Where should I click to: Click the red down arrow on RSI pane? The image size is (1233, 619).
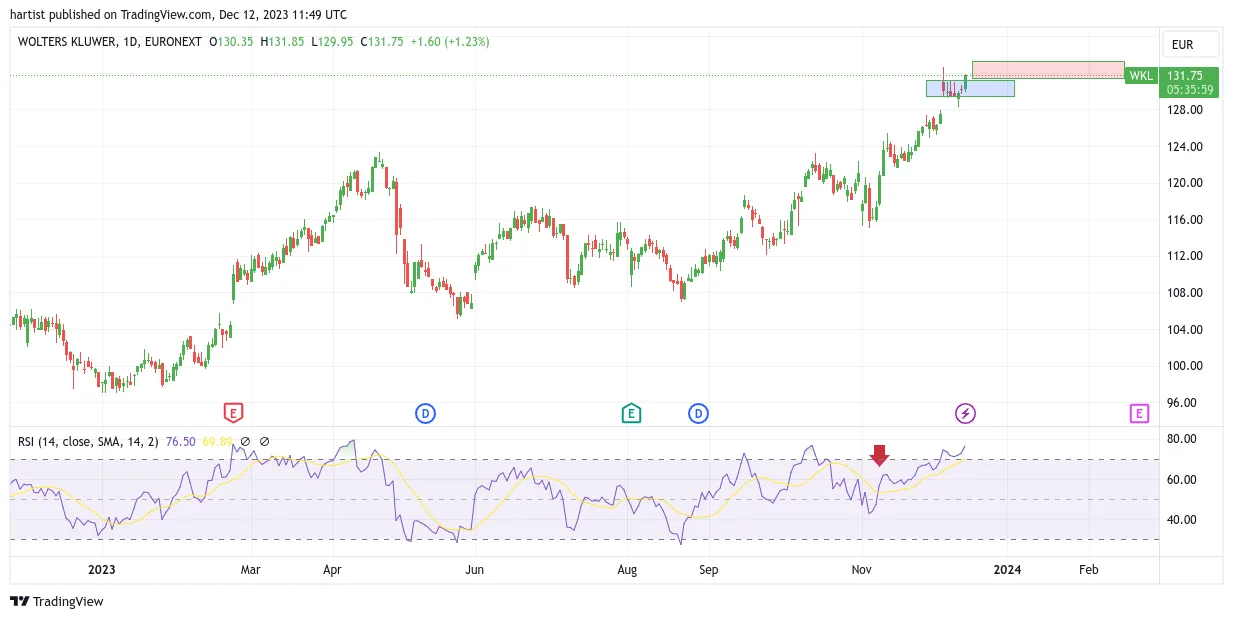pos(879,456)
